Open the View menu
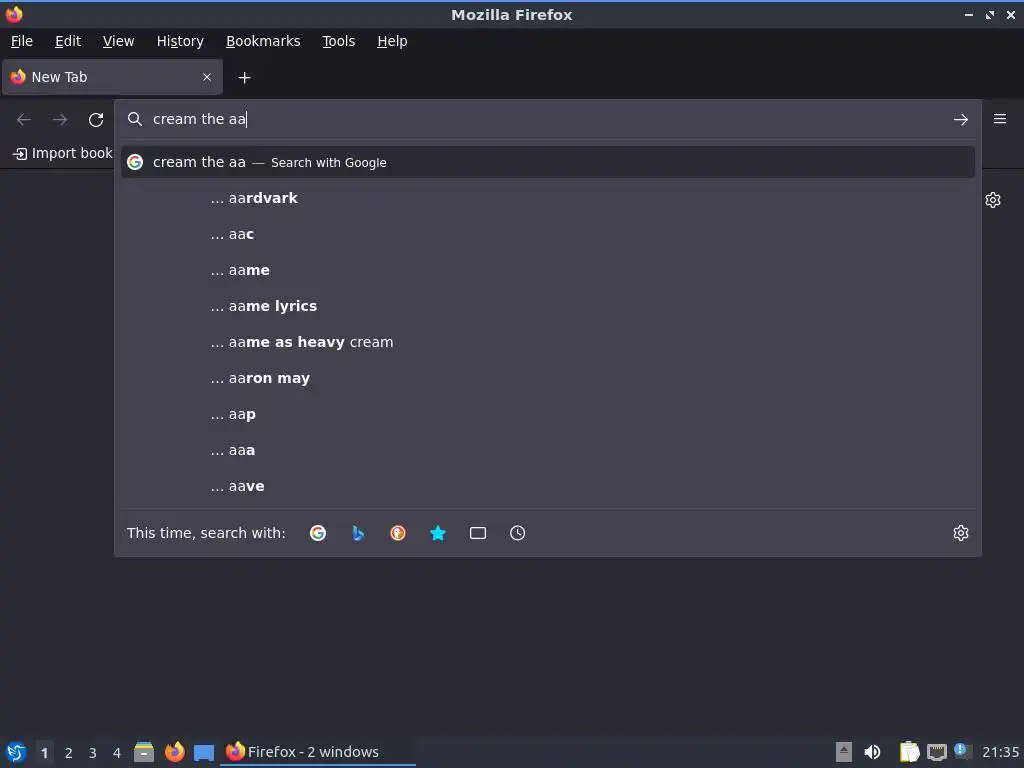 pyautogui.click(x=118, y=41)
